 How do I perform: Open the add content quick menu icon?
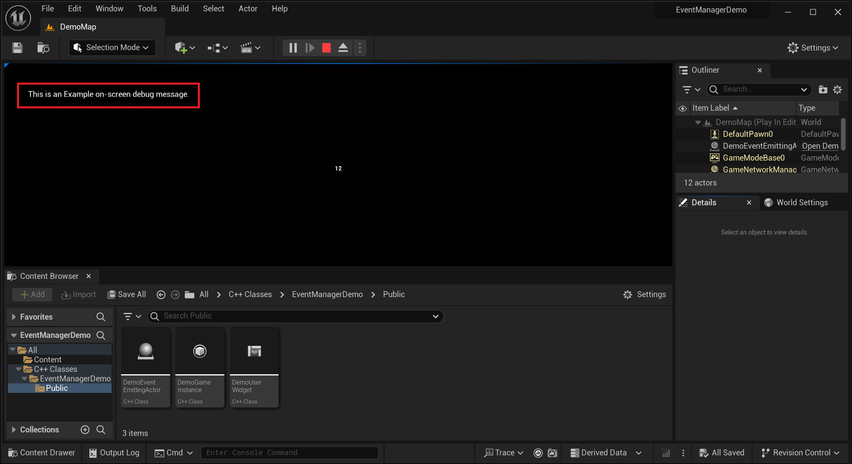click(x=185, y=48)
